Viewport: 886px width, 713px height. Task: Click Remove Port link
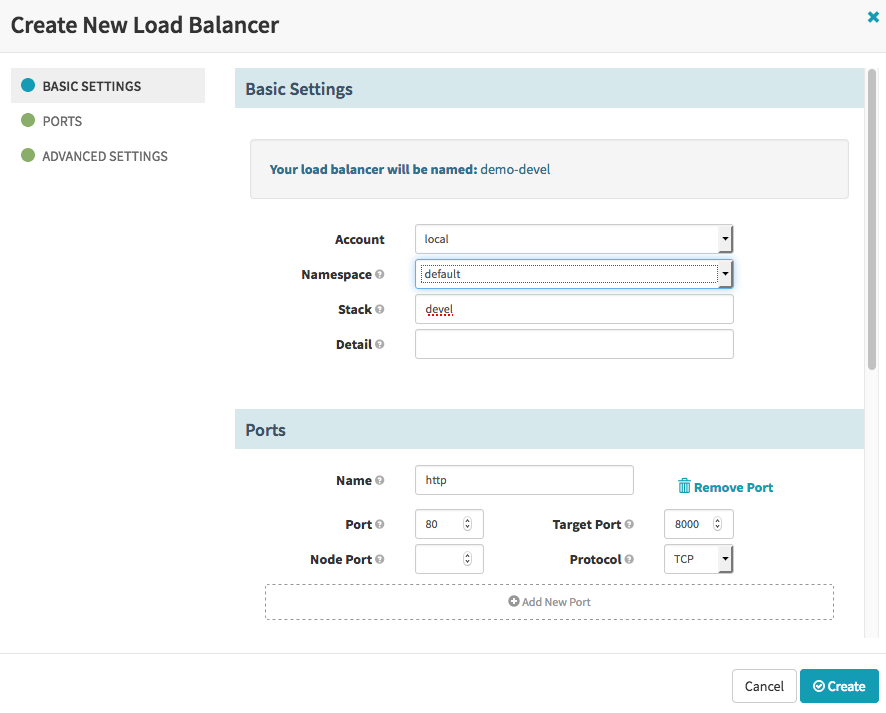(x=726, y=487)
